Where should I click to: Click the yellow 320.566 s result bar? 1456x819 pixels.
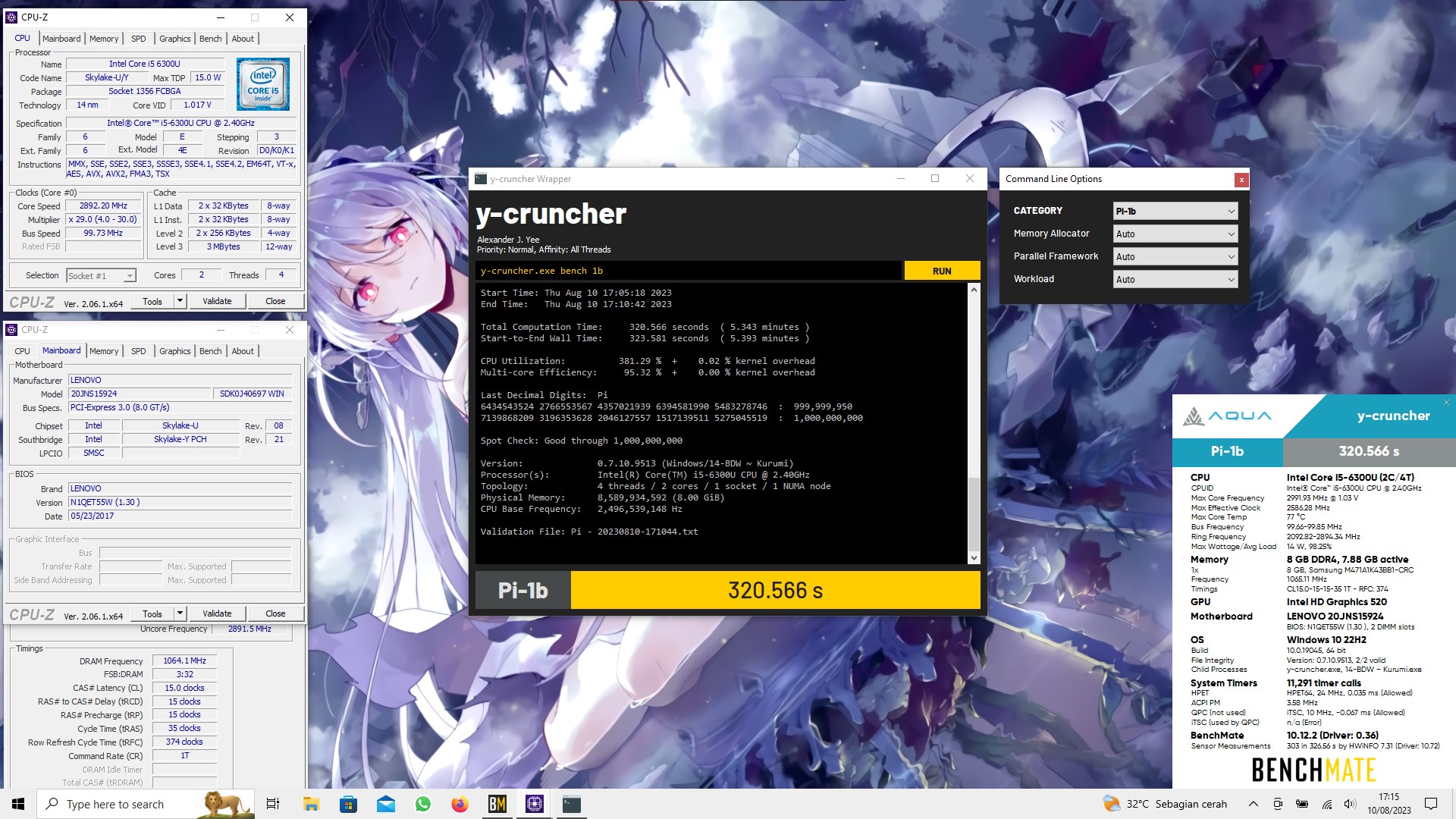[775, 590]
